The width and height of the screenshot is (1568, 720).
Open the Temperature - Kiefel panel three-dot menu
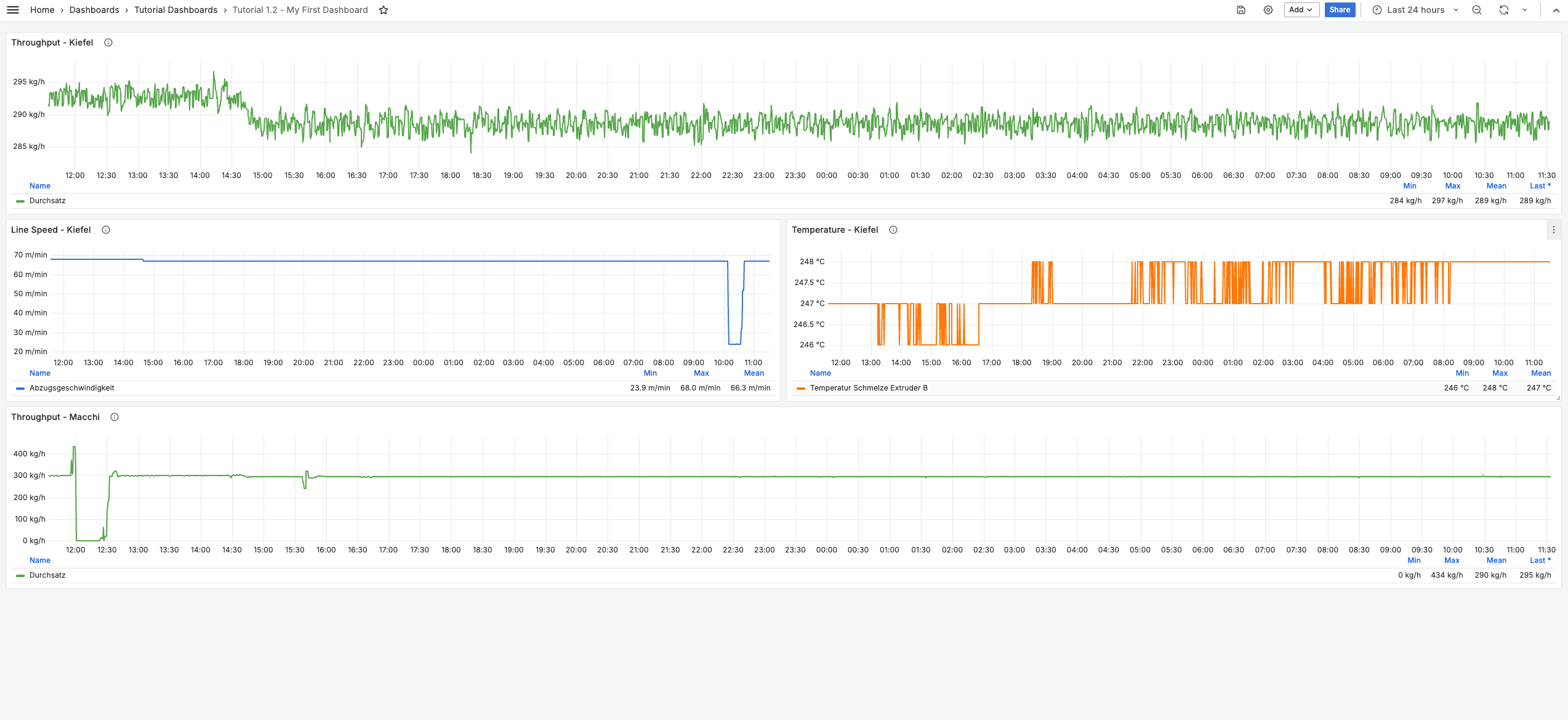pos(1554,230)
